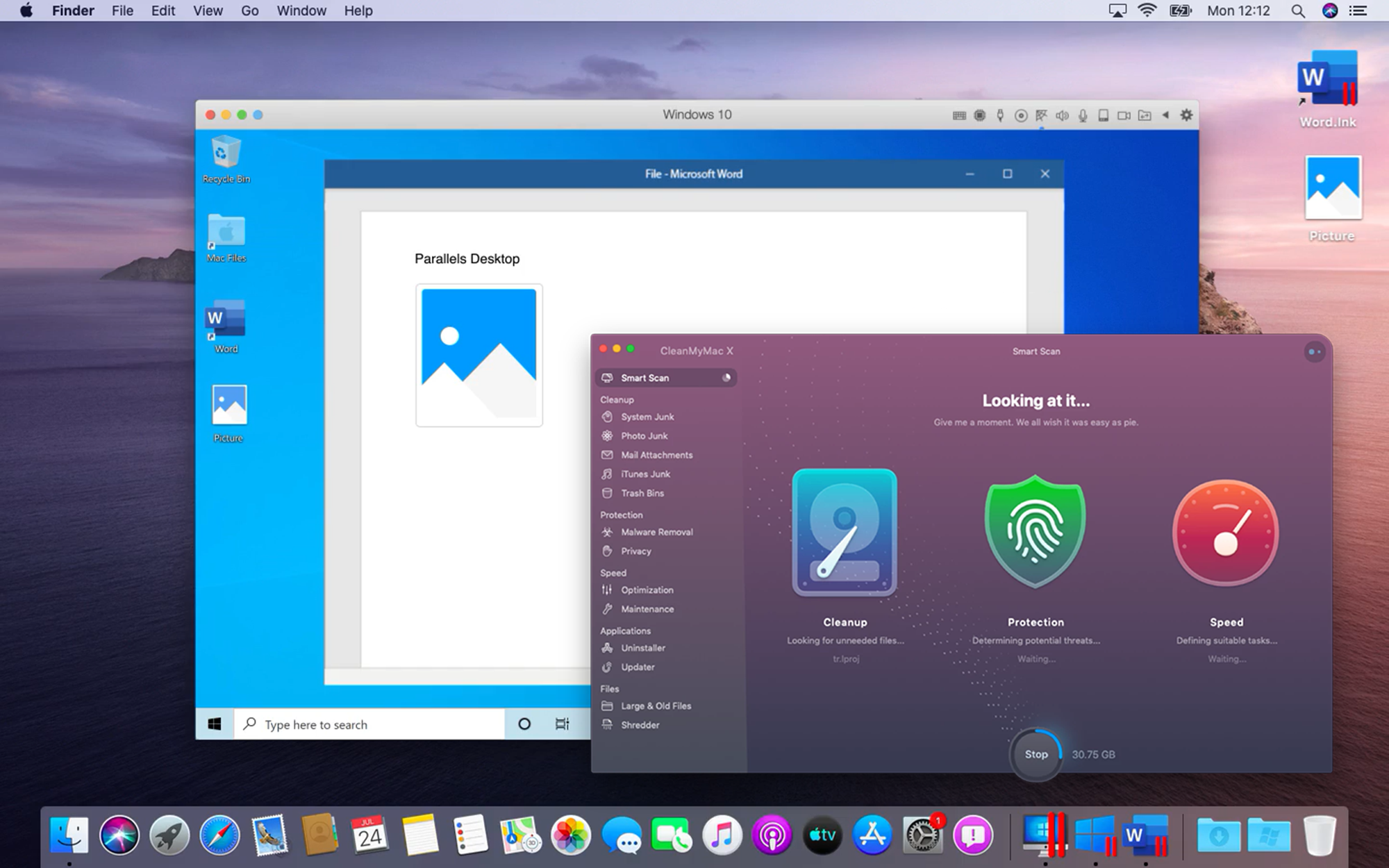Open Wi-Fi status menu

(1147, 10)
